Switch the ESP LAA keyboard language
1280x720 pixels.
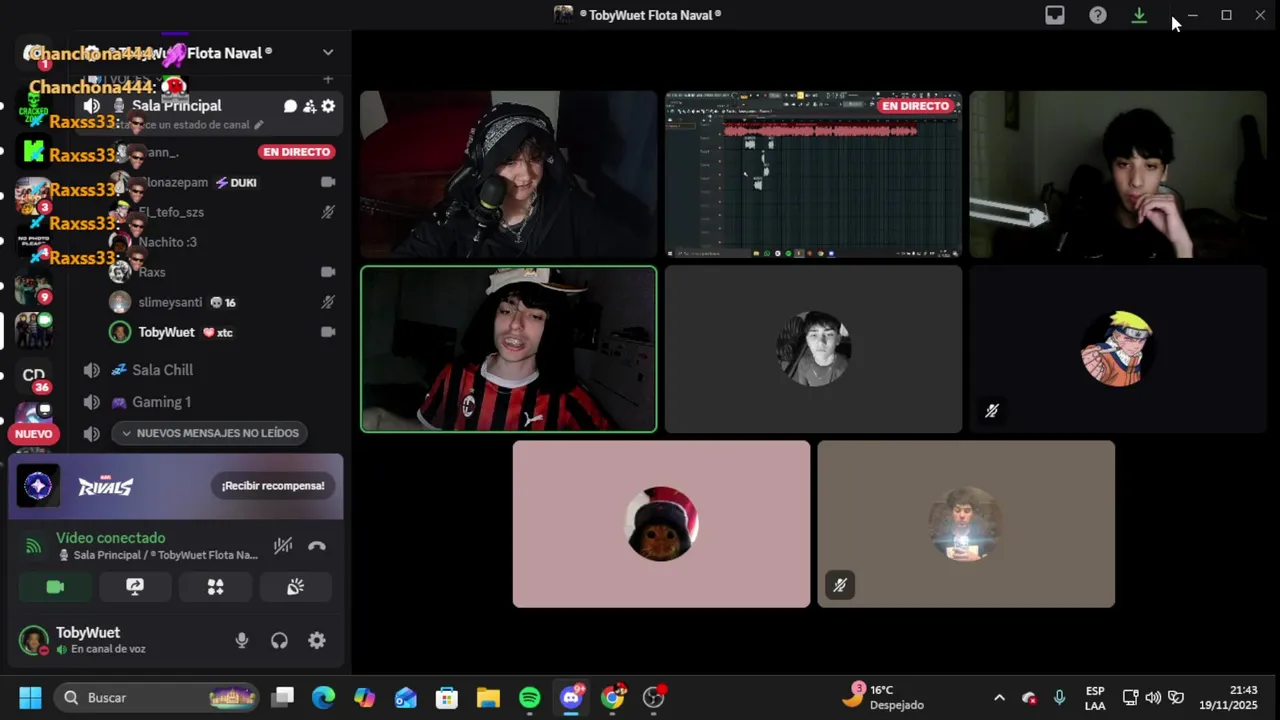[1095, 698]
